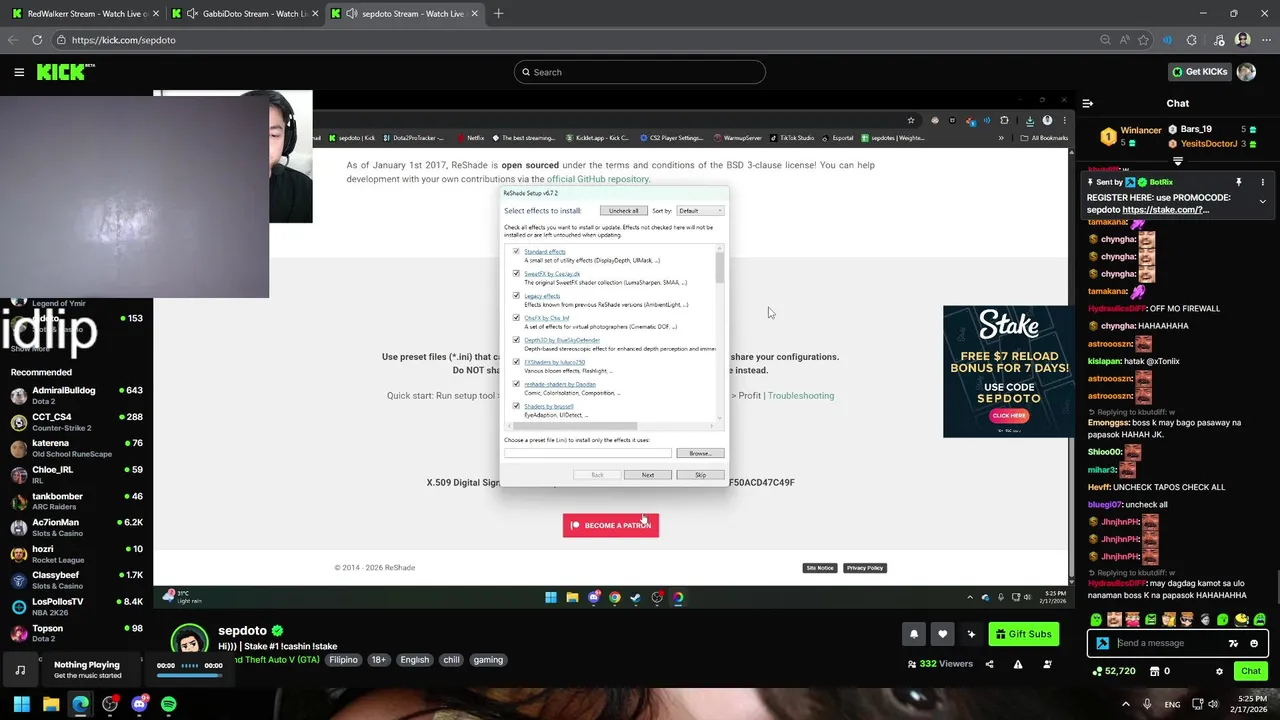The width and height of the screenshot is (1280, 720).
Task: Unpin the BotRix pinned message
Action: coord(1238,182)
